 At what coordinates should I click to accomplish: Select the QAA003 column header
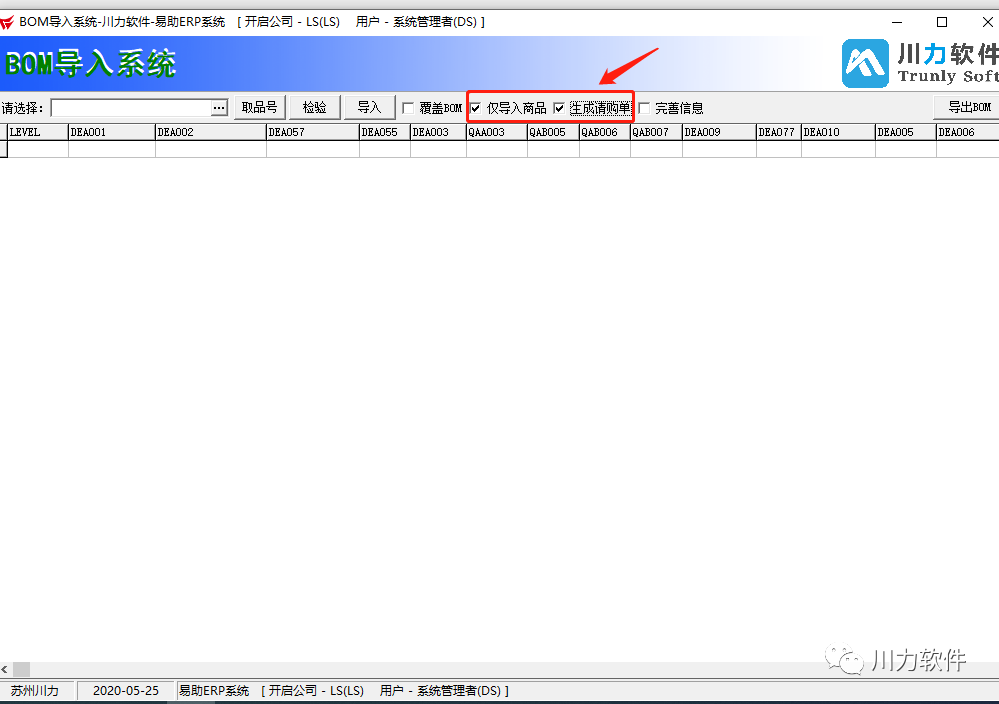[x=495, y=132]
